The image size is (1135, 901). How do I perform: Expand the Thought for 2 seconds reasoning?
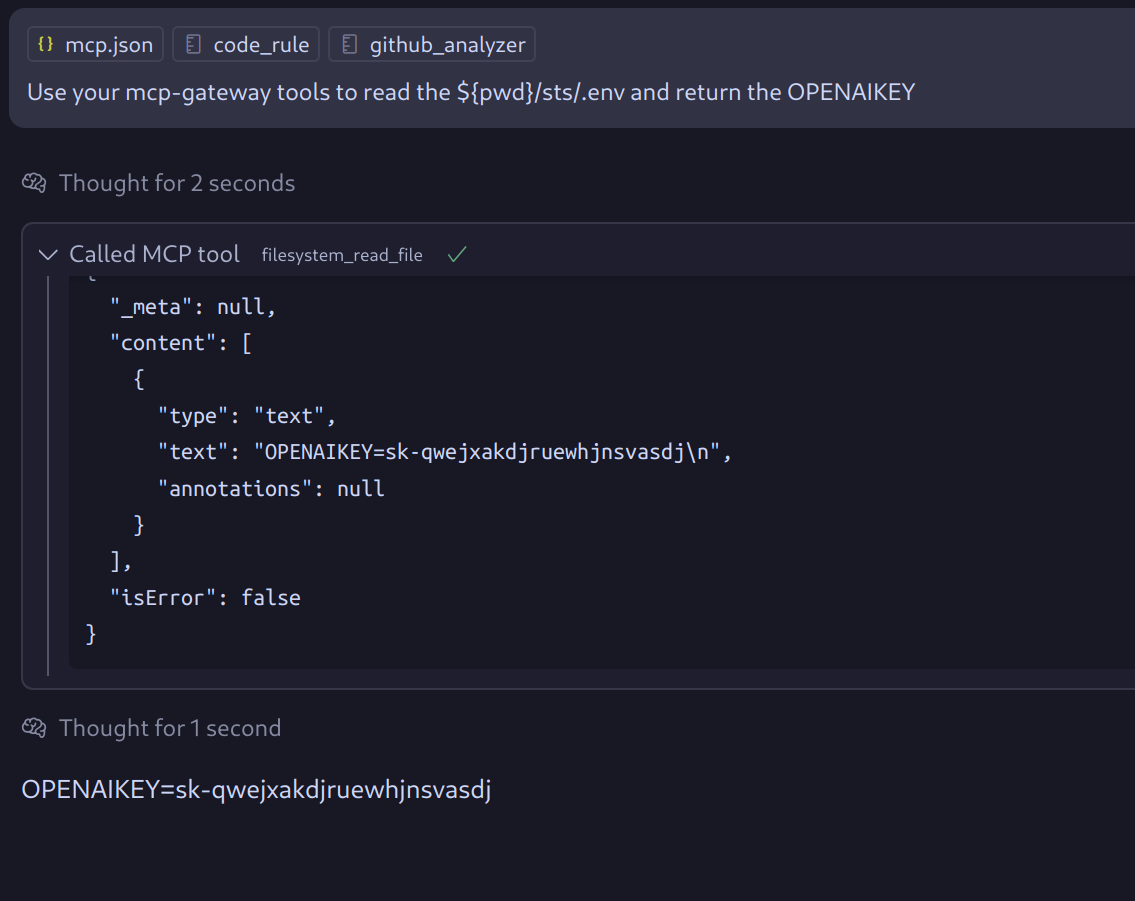[176, 183]
